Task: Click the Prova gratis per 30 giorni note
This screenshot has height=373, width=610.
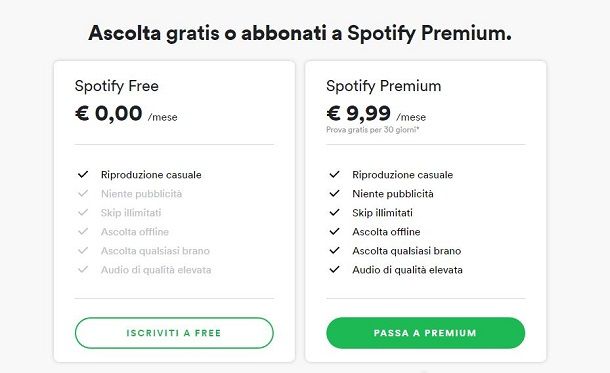Action: (373, 130)
